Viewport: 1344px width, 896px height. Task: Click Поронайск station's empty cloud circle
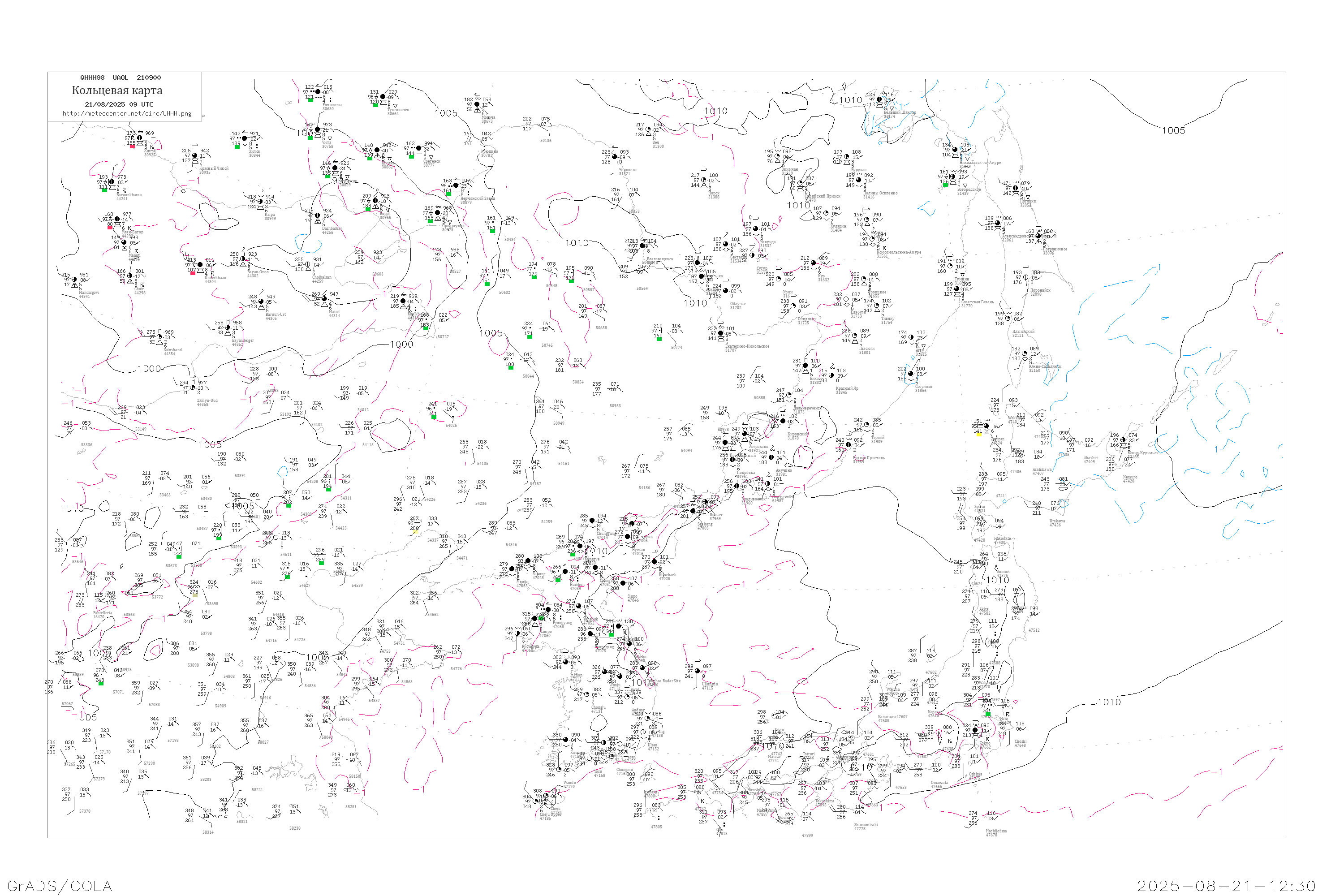[x=1026, y=277]
